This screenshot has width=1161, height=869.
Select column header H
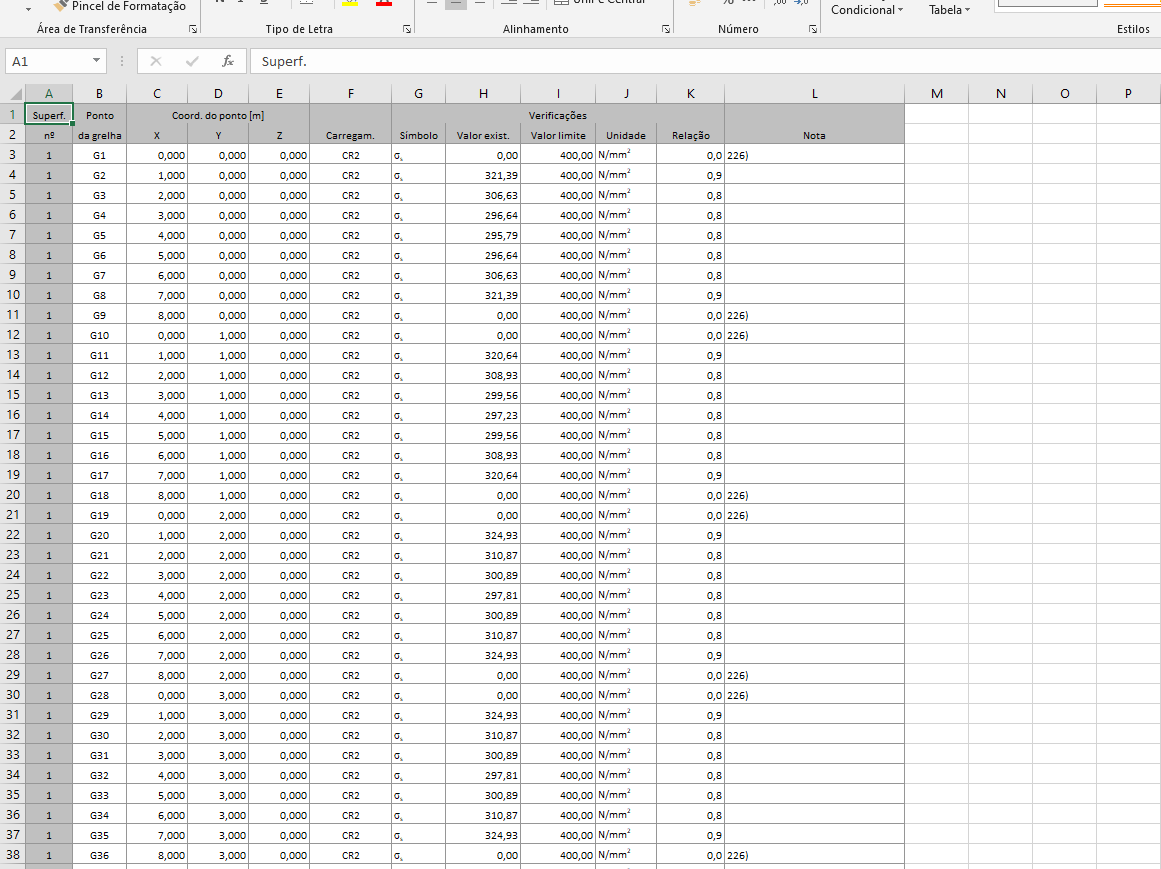tap(483, 93)
